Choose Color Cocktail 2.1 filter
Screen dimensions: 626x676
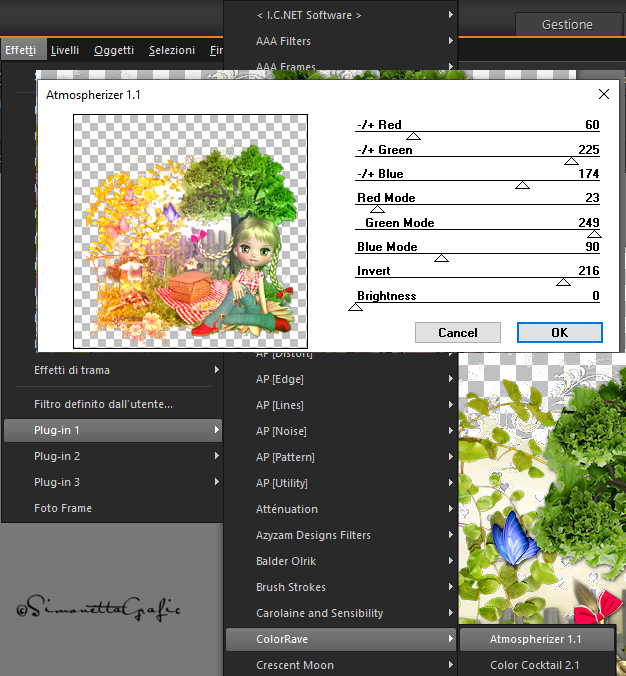point(536,665)
